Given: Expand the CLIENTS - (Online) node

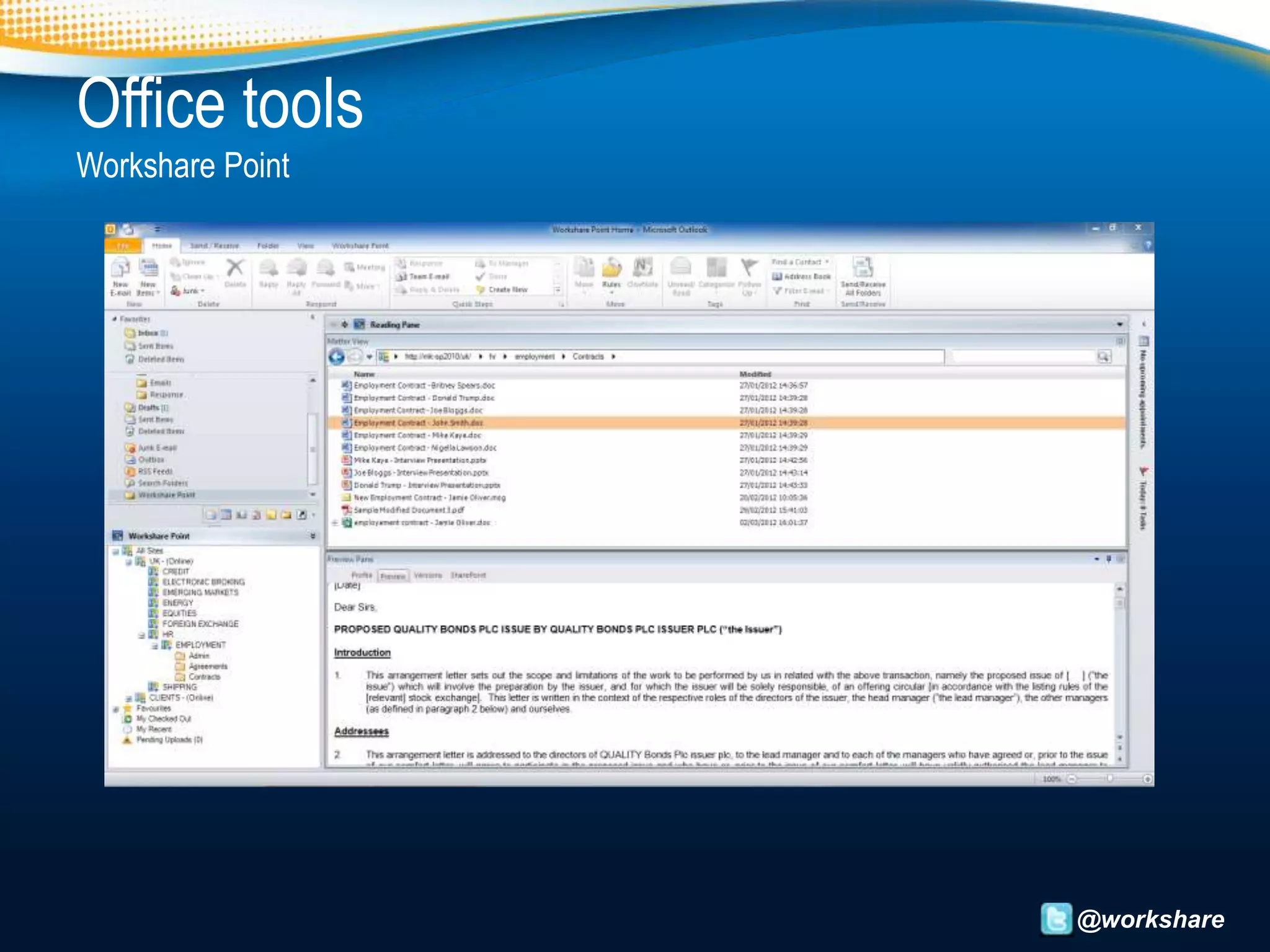Looking at the screenshot, I should (x=129, y=699).
